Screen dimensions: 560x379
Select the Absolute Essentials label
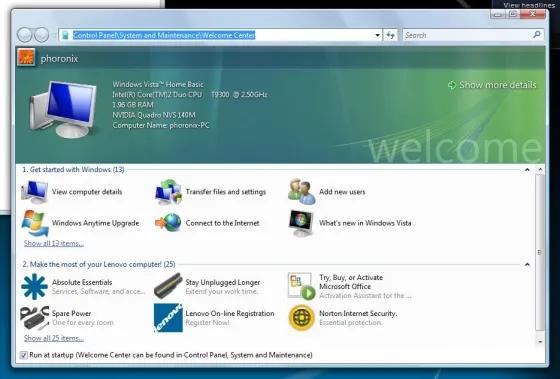(82, 282)
